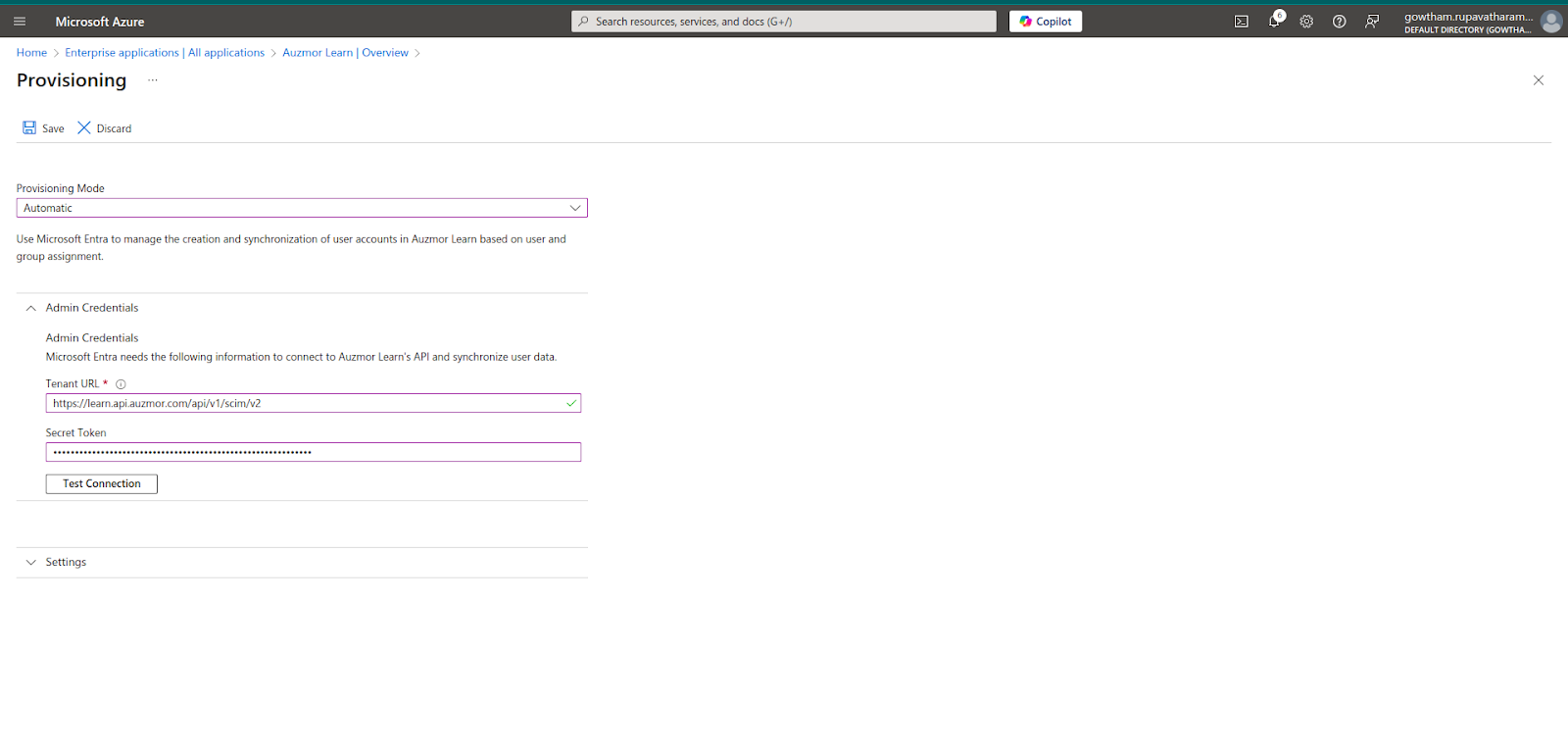Screen dimensions: 1568x753
Task: Open portal settings gear
Action: 1306,22
